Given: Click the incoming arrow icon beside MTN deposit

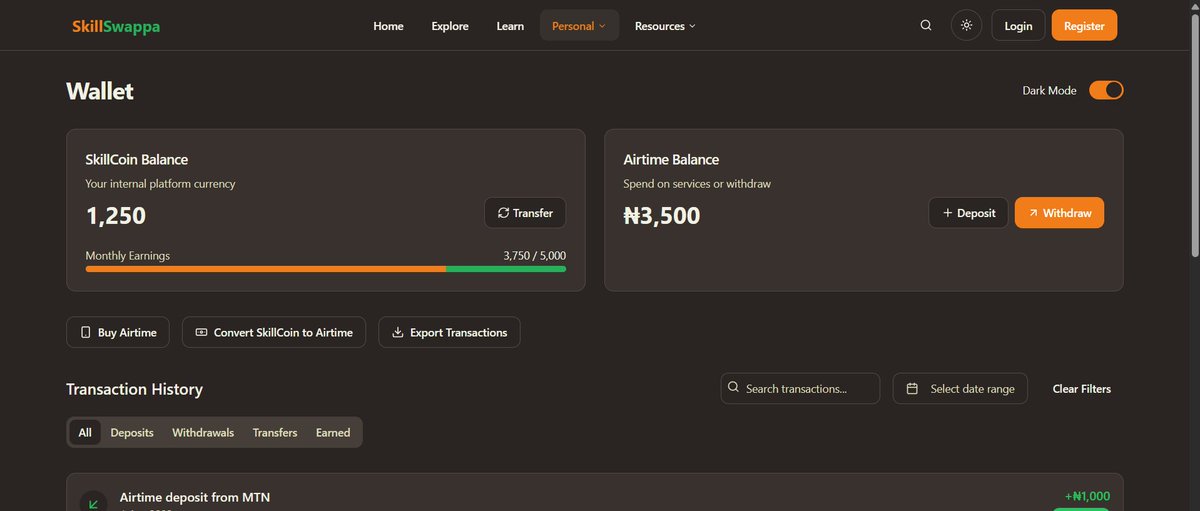Looking at the screenshot, I should click(x=93, y=504).
